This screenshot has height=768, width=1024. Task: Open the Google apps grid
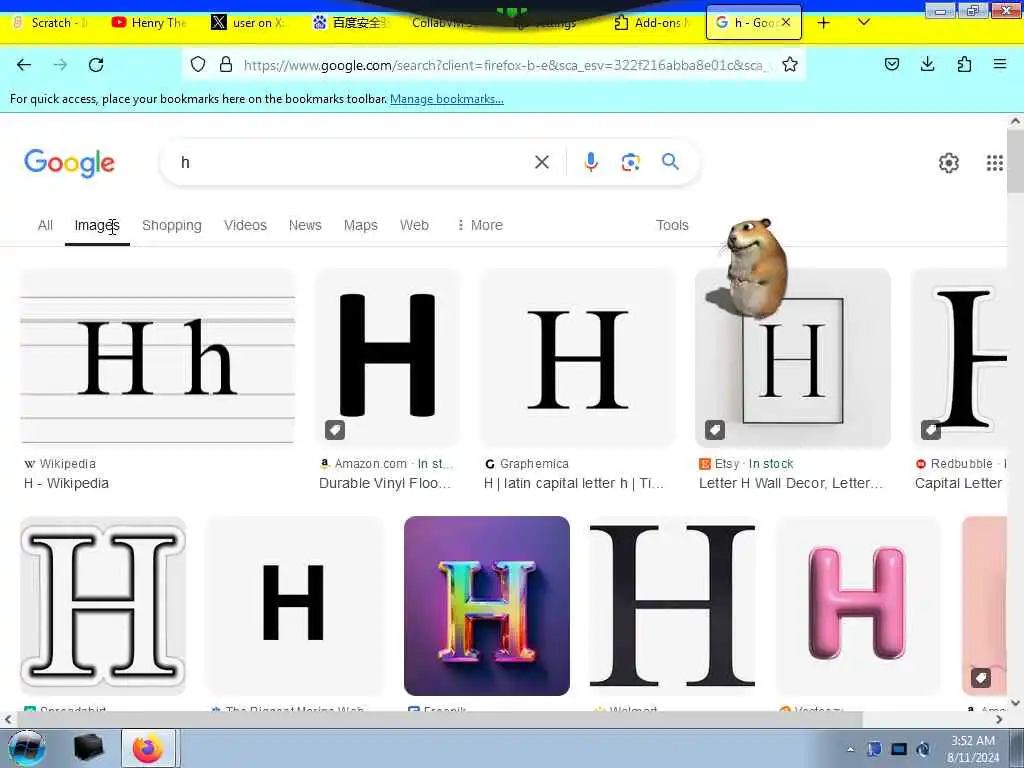pyautogui.click(x=994, y=163)
